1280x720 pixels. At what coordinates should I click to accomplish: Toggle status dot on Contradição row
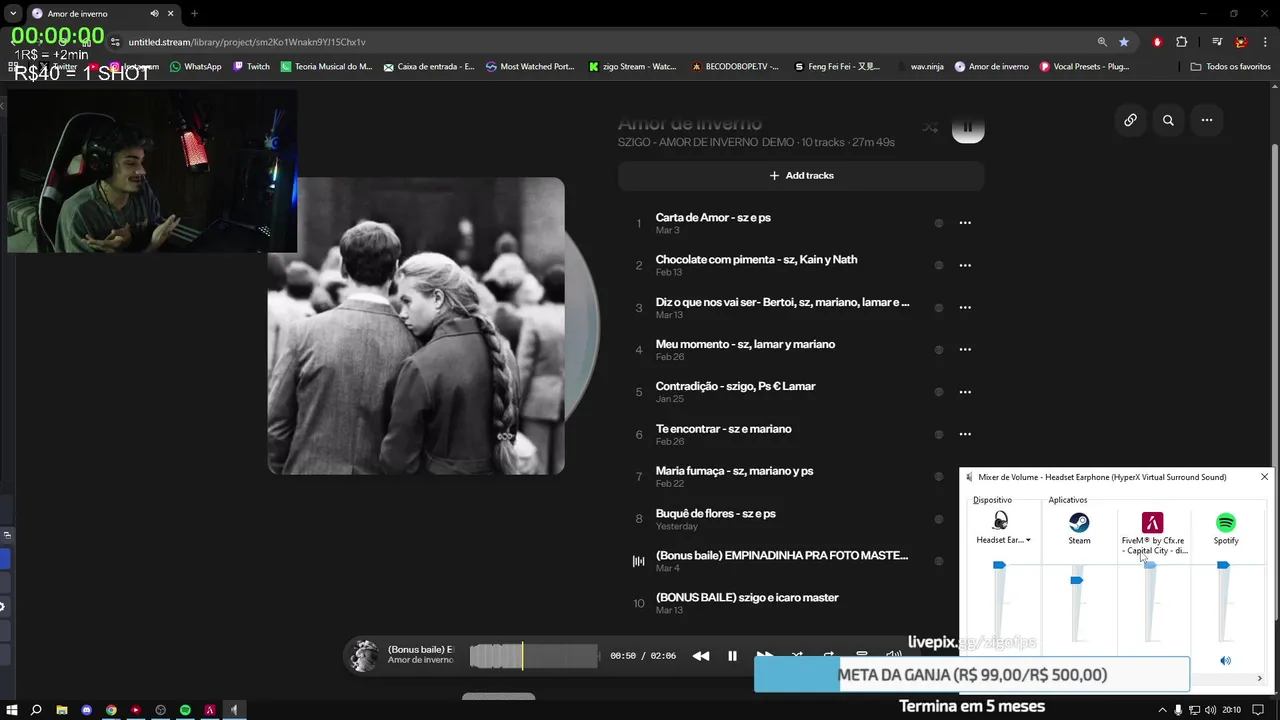pos(938,392)
